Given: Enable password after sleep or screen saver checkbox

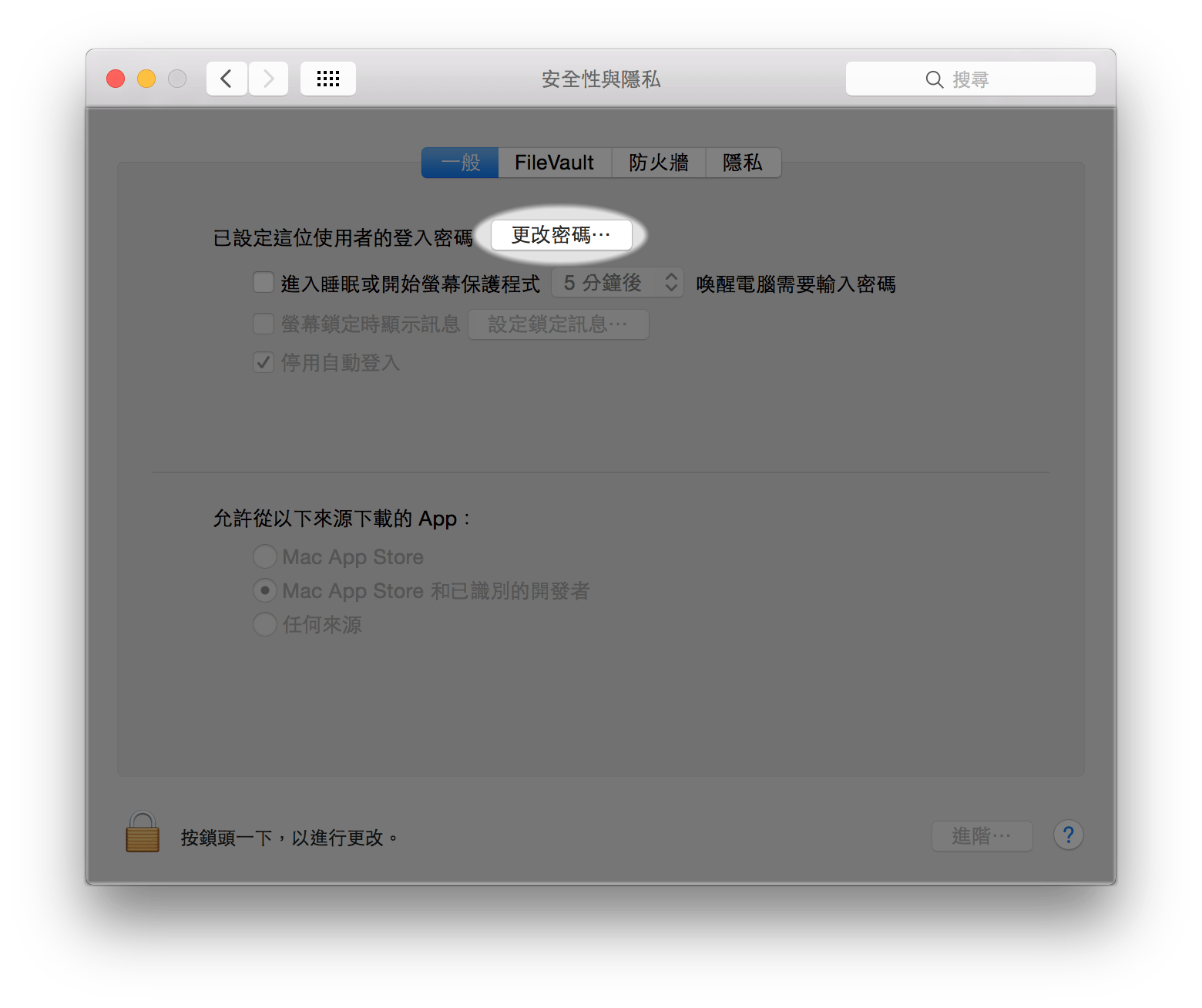Looking at the screenshot, I should click(x=264, y=283).
